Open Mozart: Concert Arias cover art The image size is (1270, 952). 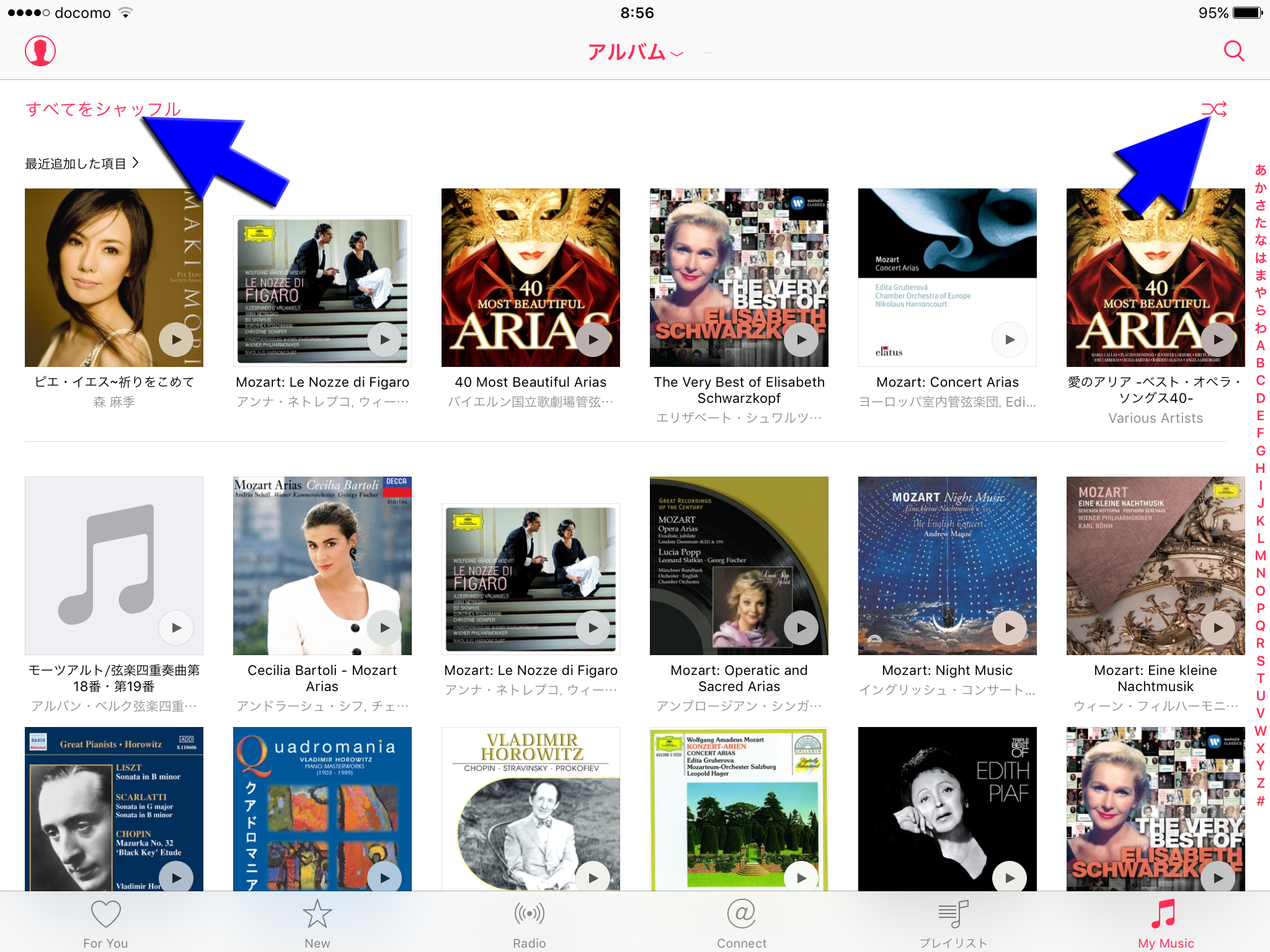pyautogui.click(x=948, y=278)
